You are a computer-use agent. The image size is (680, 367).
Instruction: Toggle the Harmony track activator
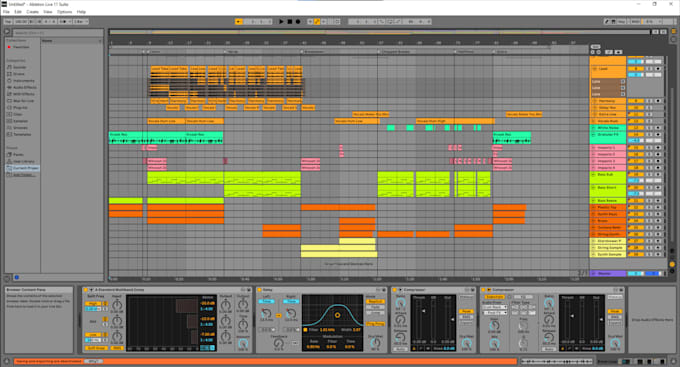(636, 101)
